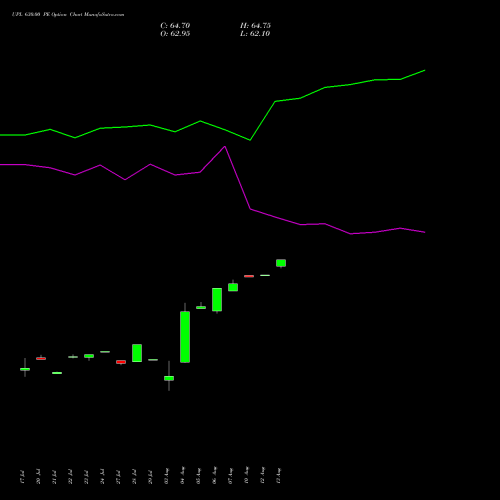
Task: Click the low value 'L: 62.10'
Action: (x=255, y=34)
